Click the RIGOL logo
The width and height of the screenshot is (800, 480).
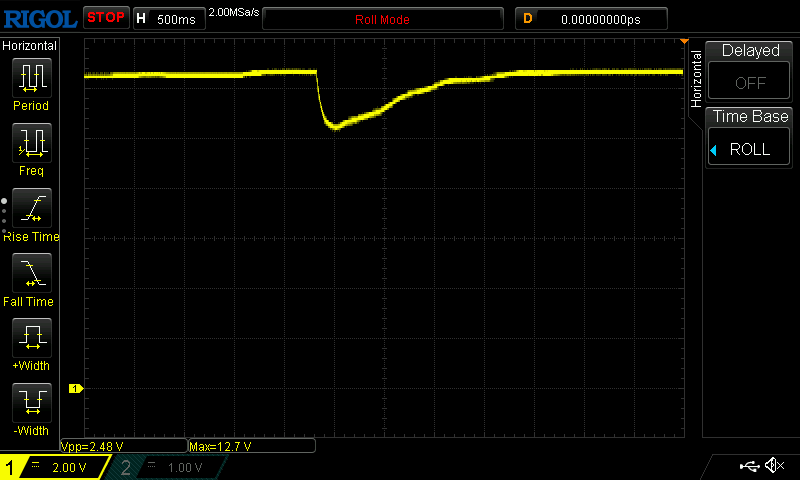pos(40,19)
